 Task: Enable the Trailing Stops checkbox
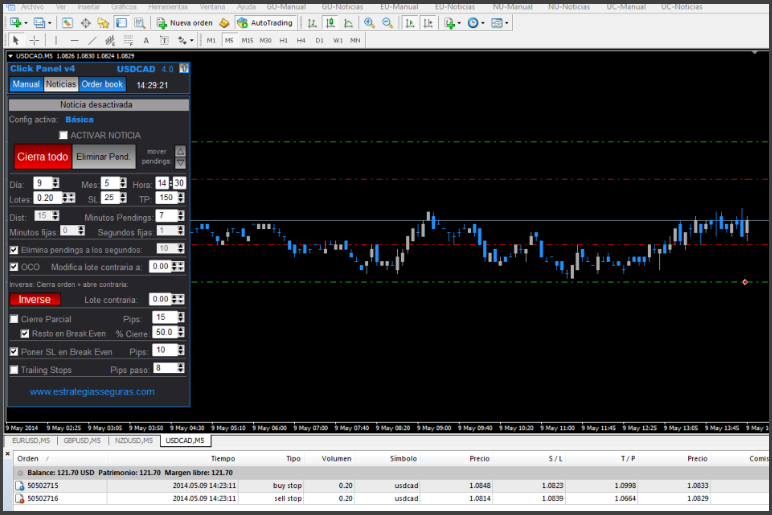[x=13, y=369]
